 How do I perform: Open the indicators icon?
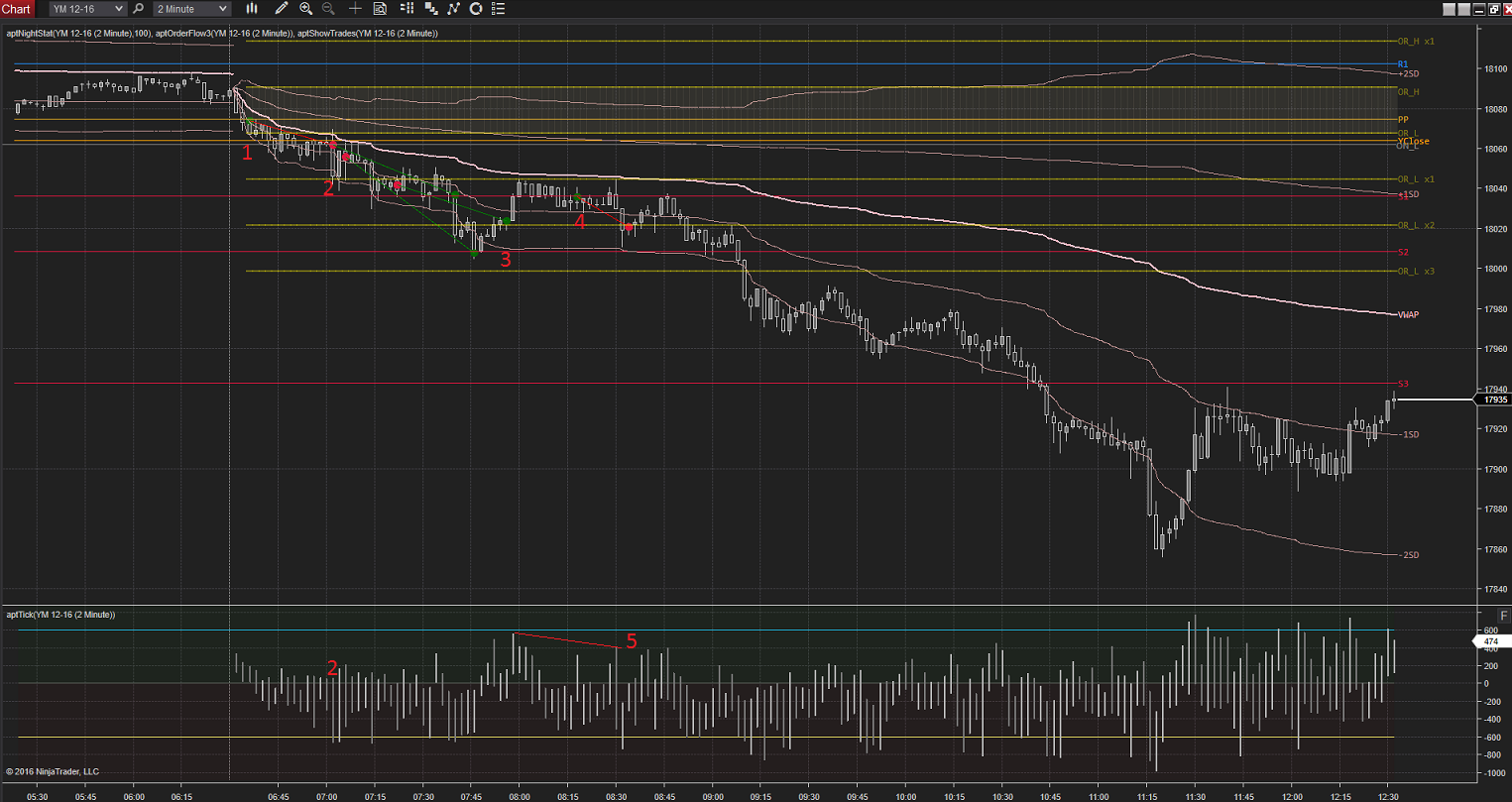pos(453,9)
